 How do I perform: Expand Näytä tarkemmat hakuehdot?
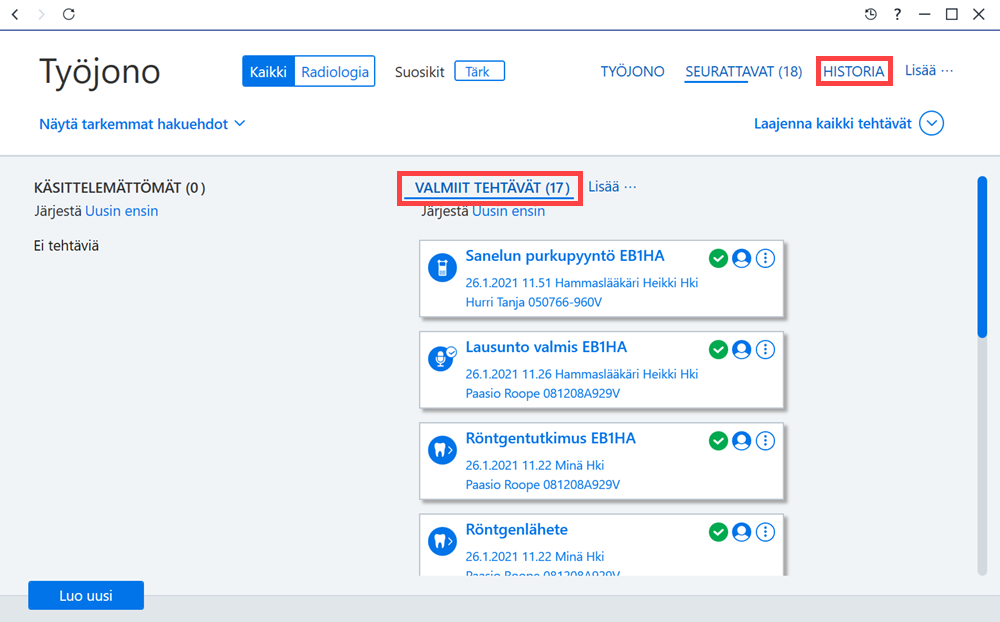(x=142, y=124)
